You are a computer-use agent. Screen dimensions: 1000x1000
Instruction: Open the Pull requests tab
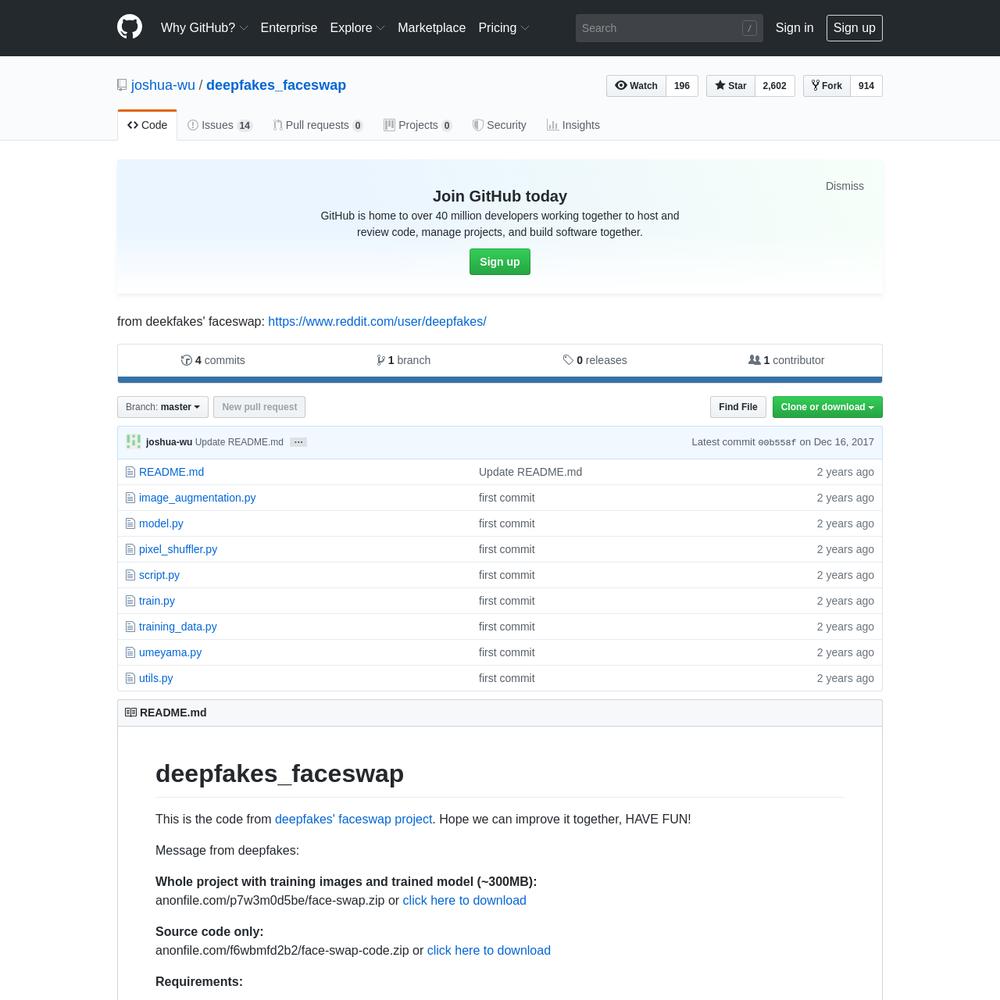(317, 125)
